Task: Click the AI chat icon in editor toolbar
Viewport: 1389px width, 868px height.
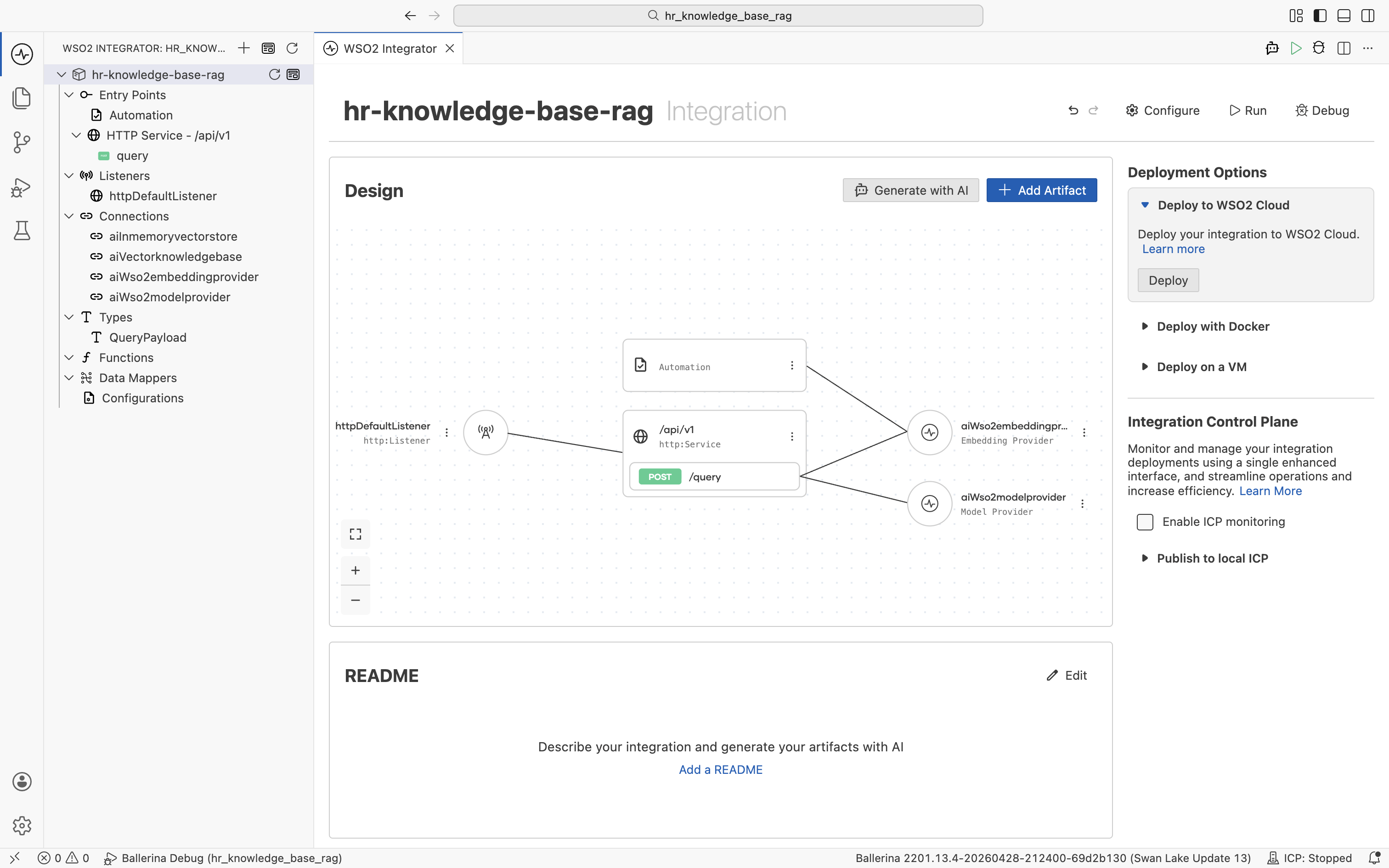Action: tap(1272, 48)
